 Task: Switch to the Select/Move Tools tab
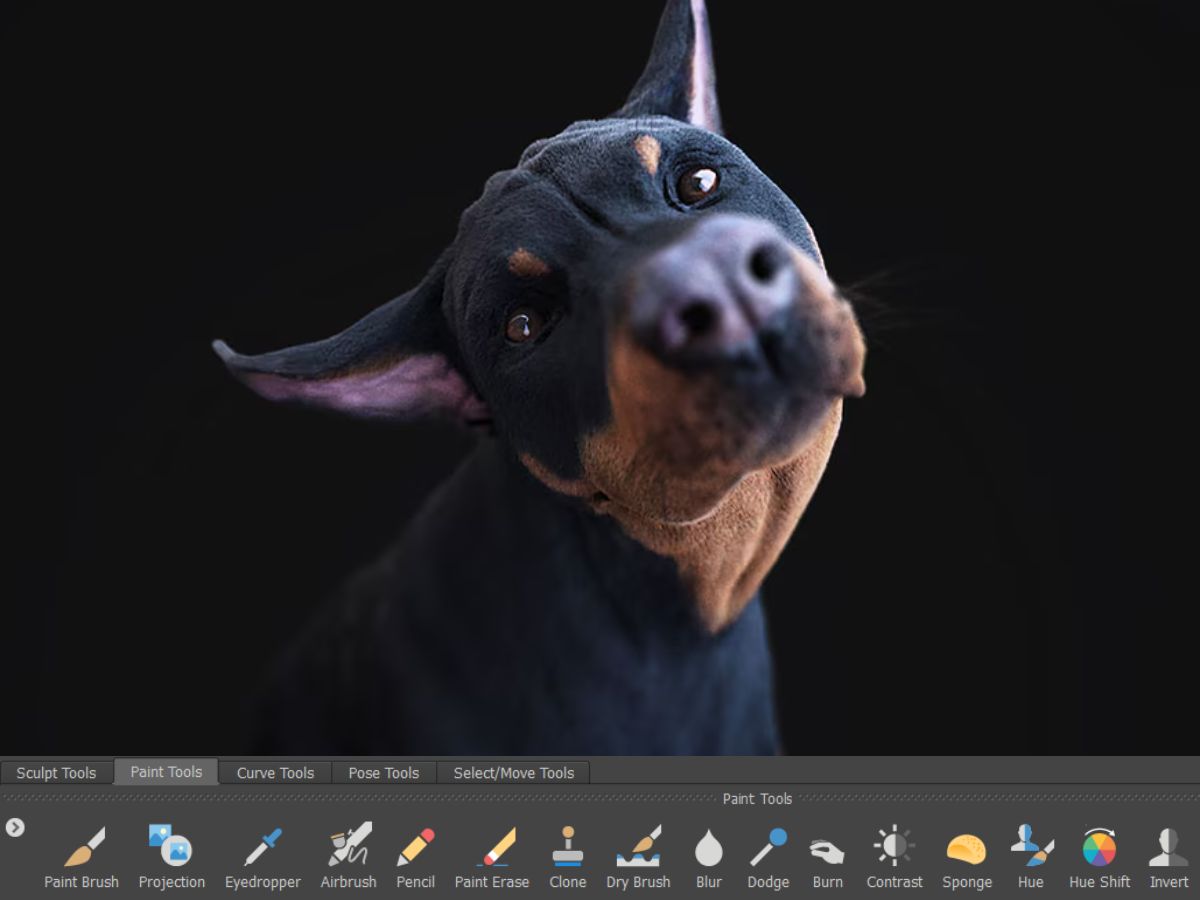(x=514, y=773)
